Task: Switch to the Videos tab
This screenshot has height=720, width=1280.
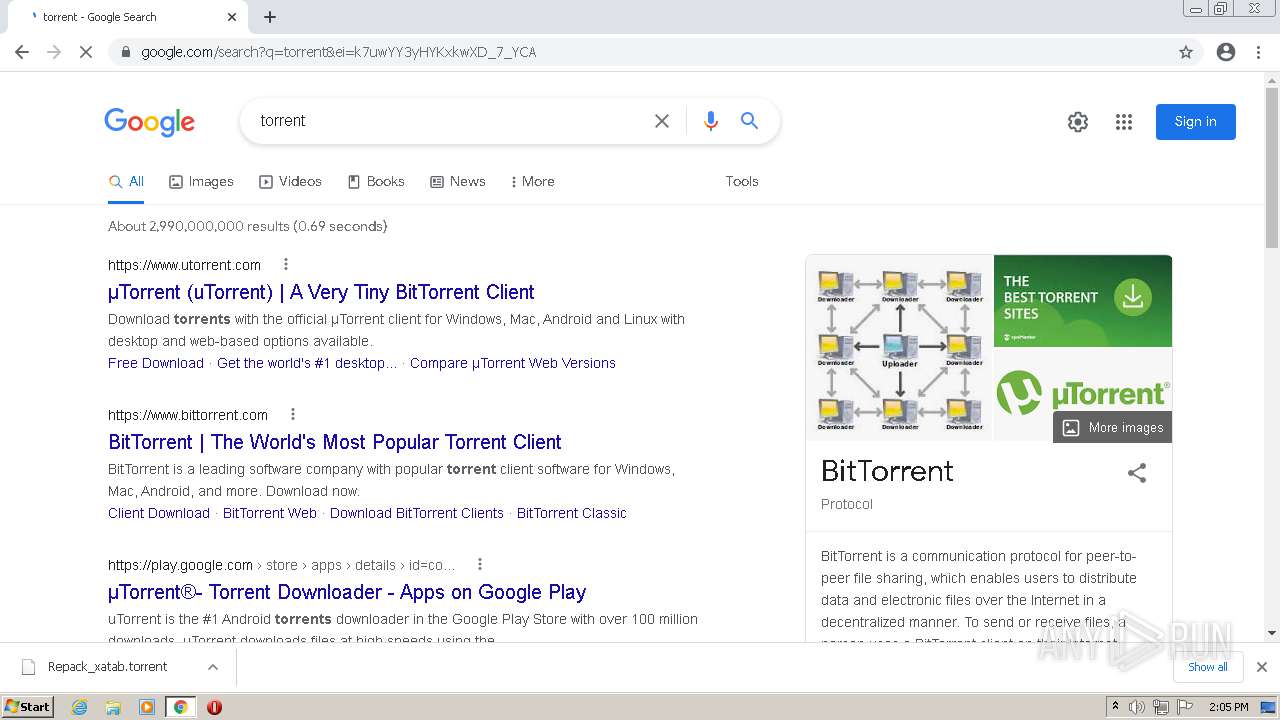Action: (290, 182)
